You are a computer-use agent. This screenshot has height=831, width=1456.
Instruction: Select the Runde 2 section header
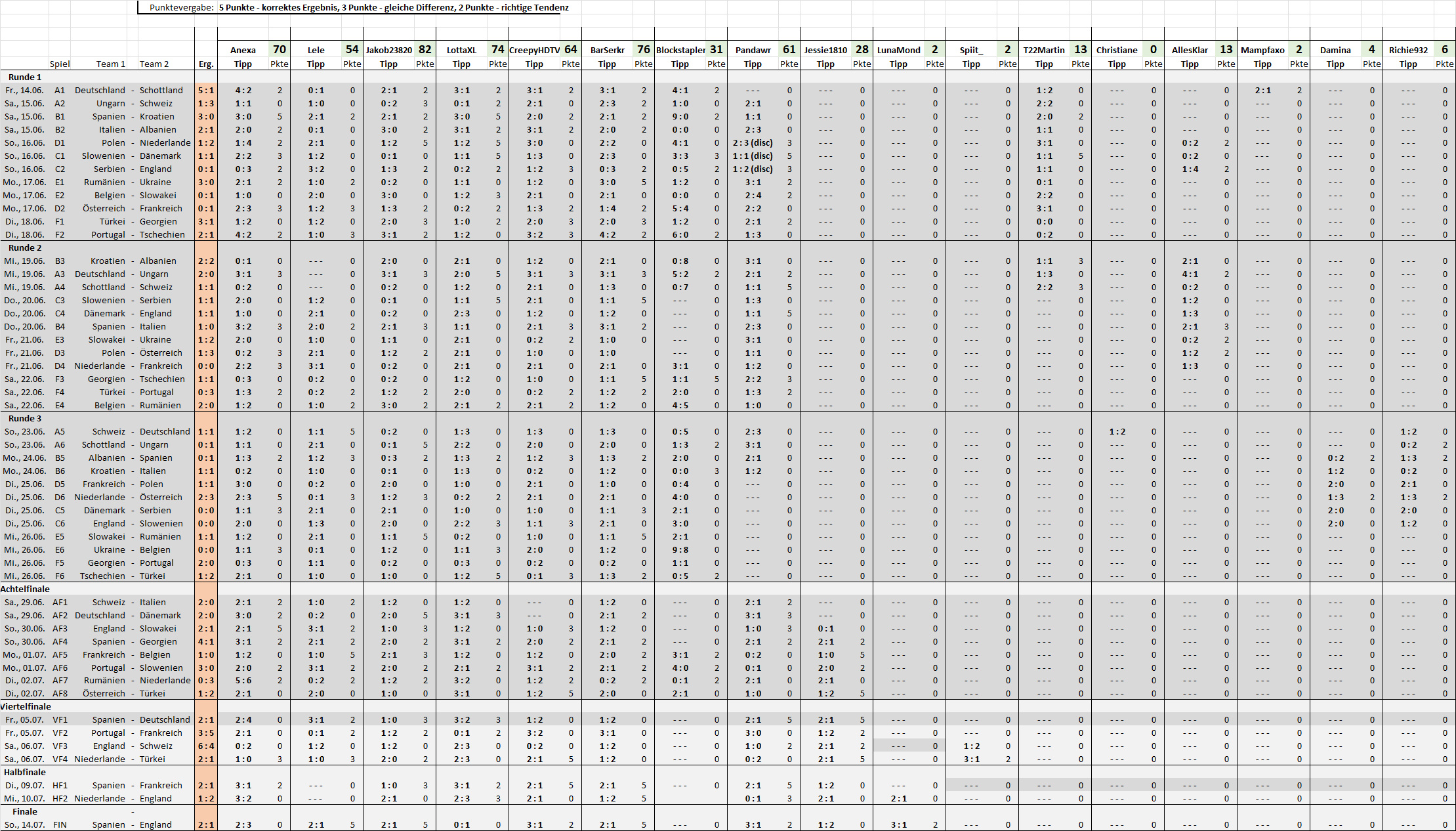click(25, 247)
